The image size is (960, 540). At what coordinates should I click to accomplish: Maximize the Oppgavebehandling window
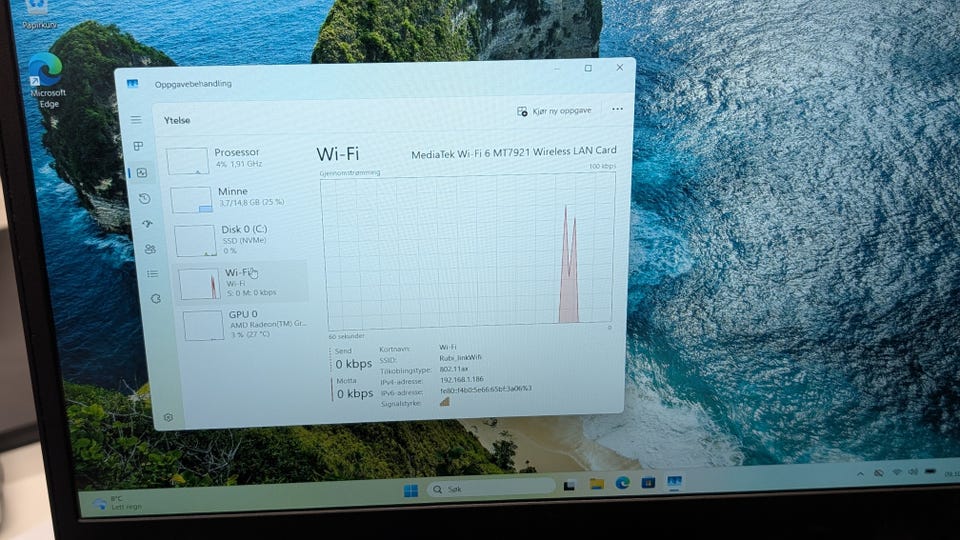point(588,68)
